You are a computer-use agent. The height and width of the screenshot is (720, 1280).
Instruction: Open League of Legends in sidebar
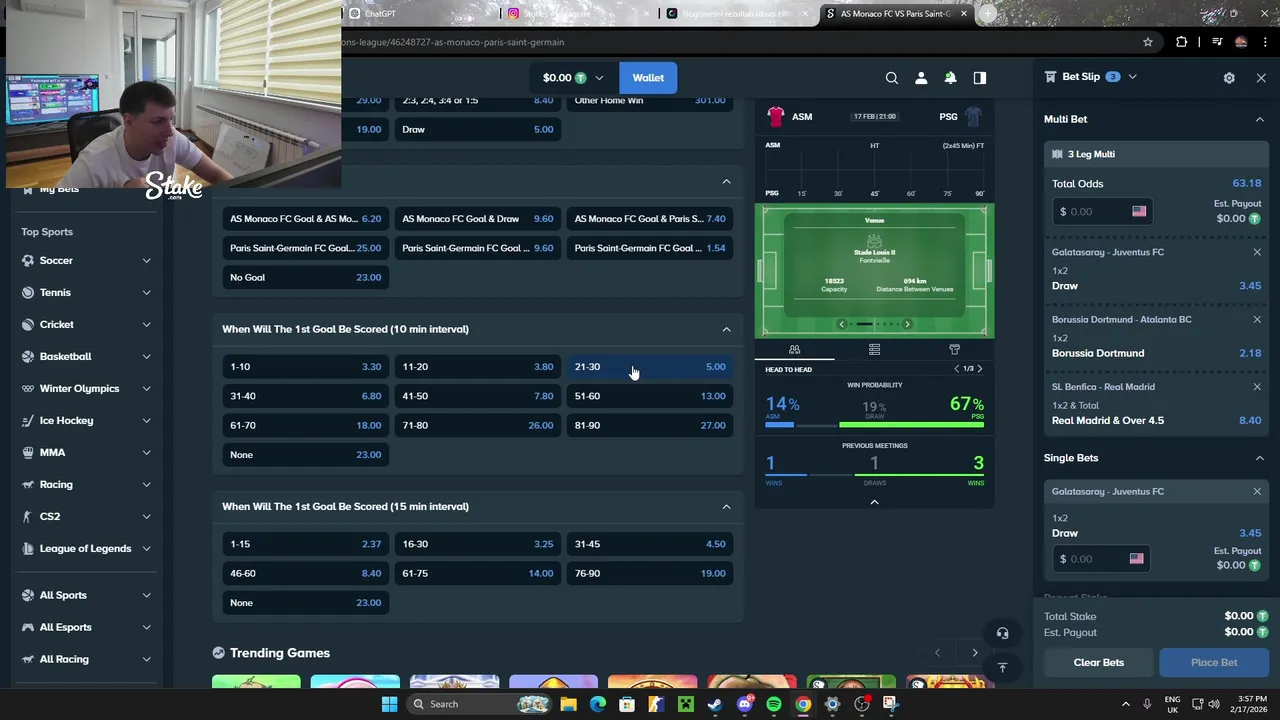click(x=85, y=548)
